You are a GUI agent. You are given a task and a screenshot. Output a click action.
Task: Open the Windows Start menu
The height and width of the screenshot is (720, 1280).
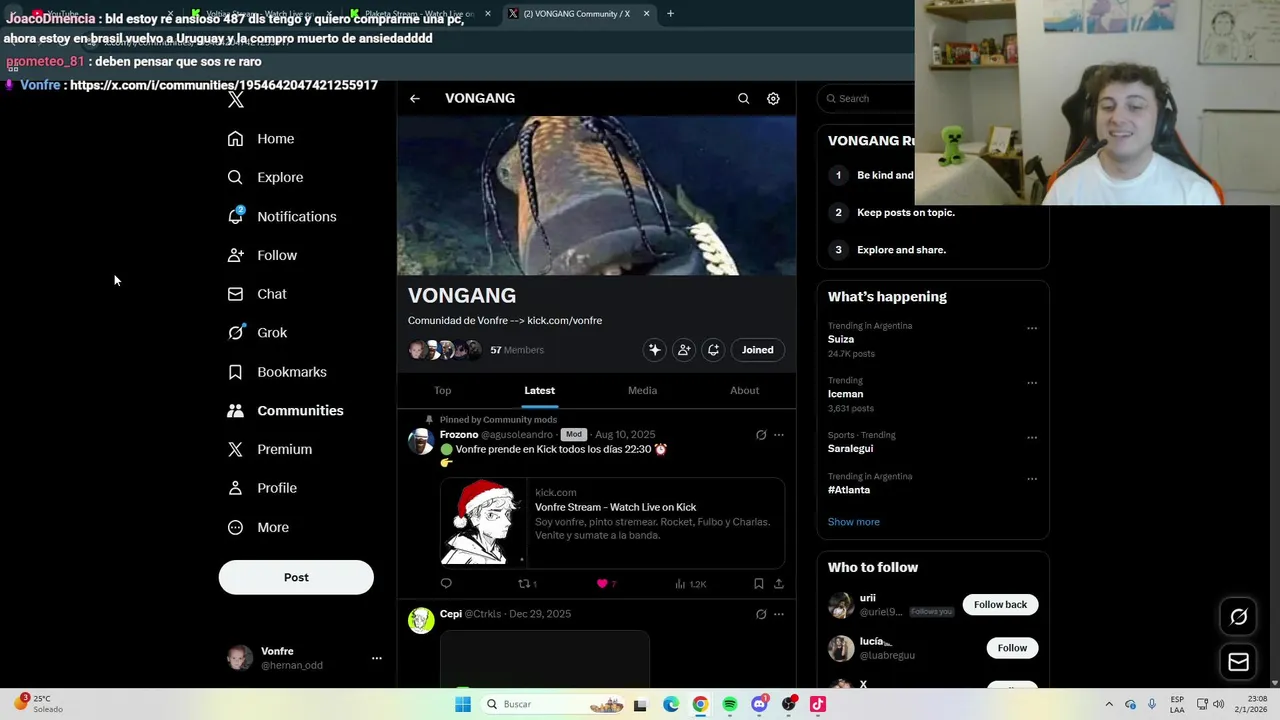463,704
